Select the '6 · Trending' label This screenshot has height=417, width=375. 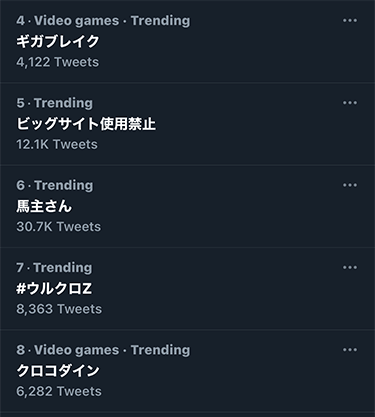[x=55, y=185]
